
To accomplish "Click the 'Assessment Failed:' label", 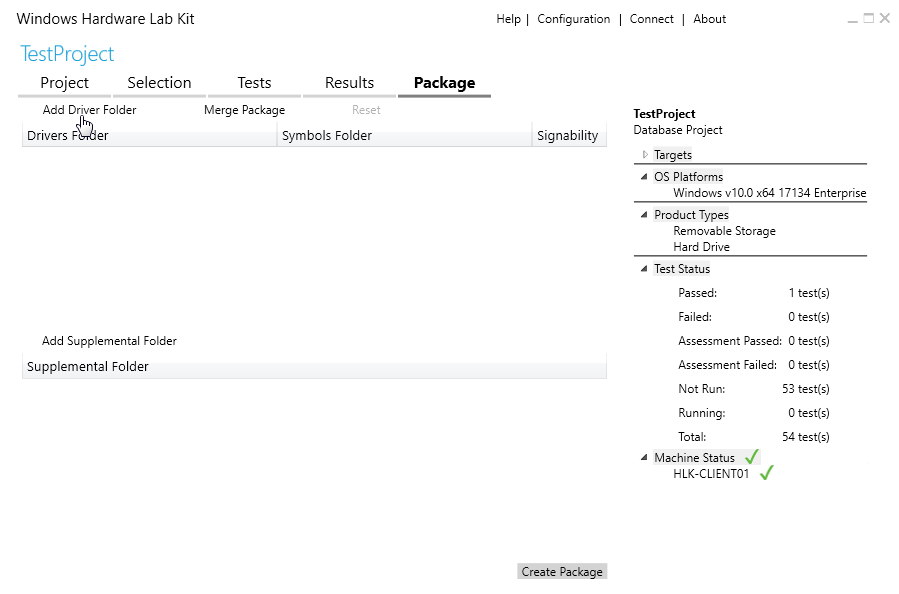I will click(727, 365).
